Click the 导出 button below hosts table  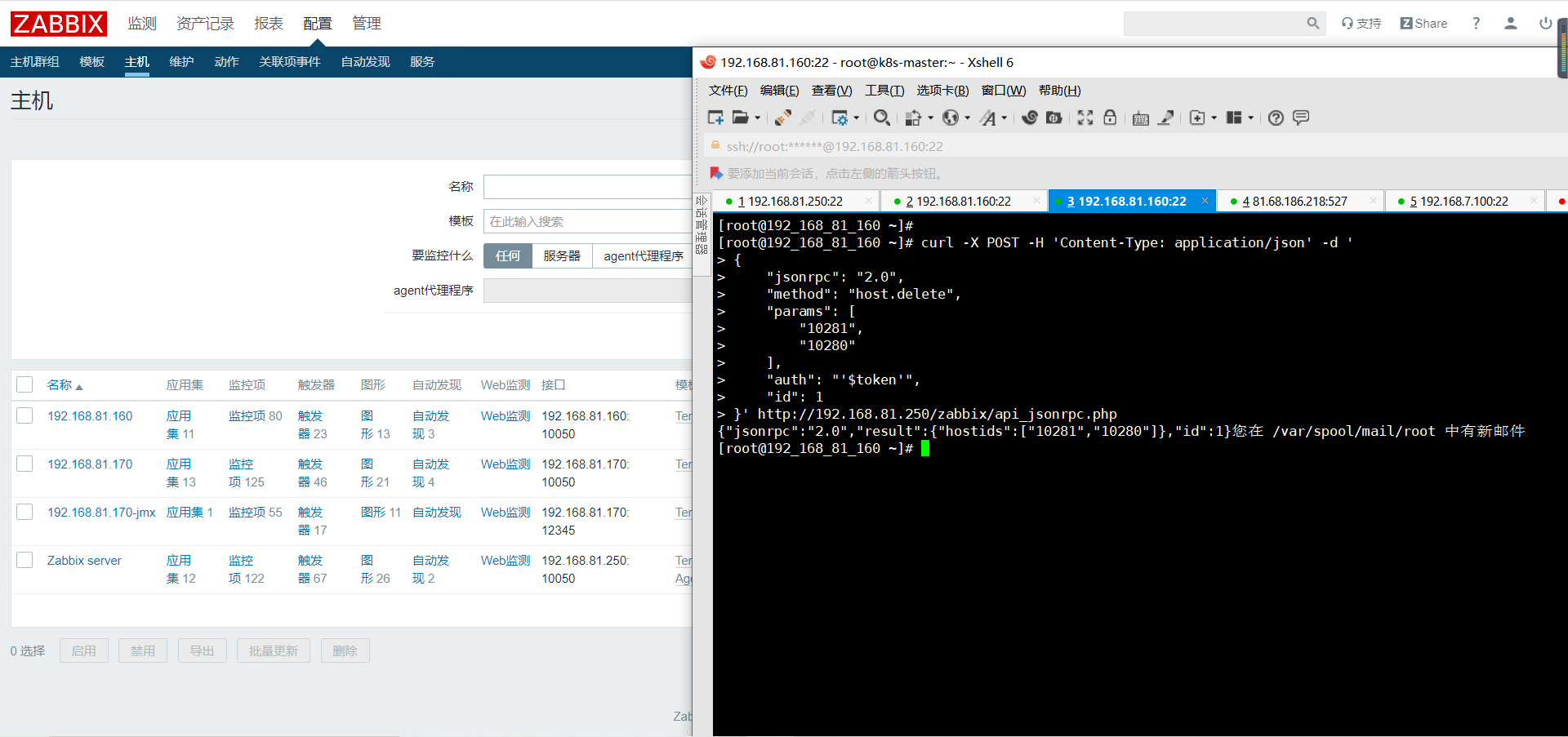pyautogui.click(x=202, y=650)
